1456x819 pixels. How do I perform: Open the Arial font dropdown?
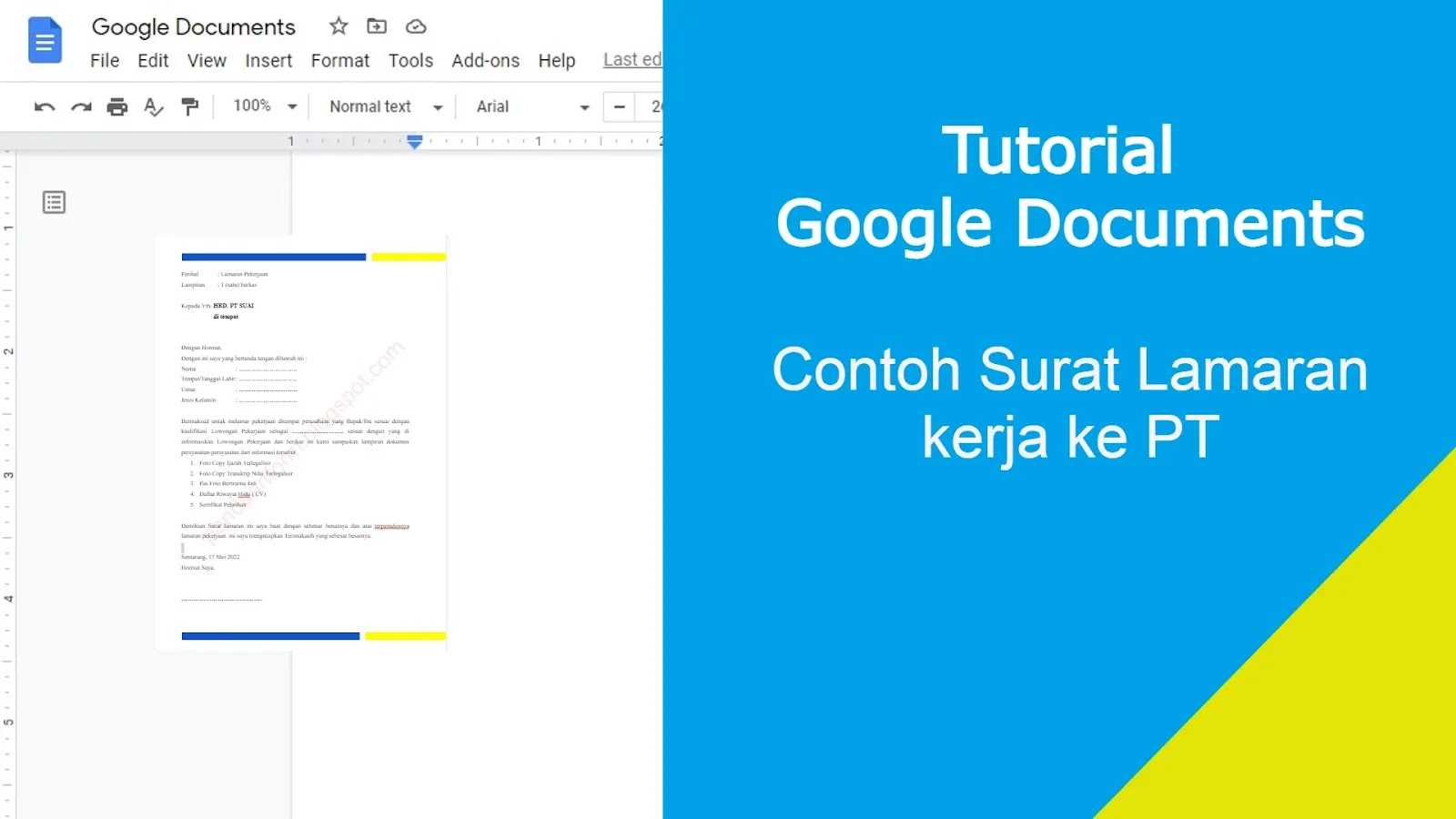[533, 106]
